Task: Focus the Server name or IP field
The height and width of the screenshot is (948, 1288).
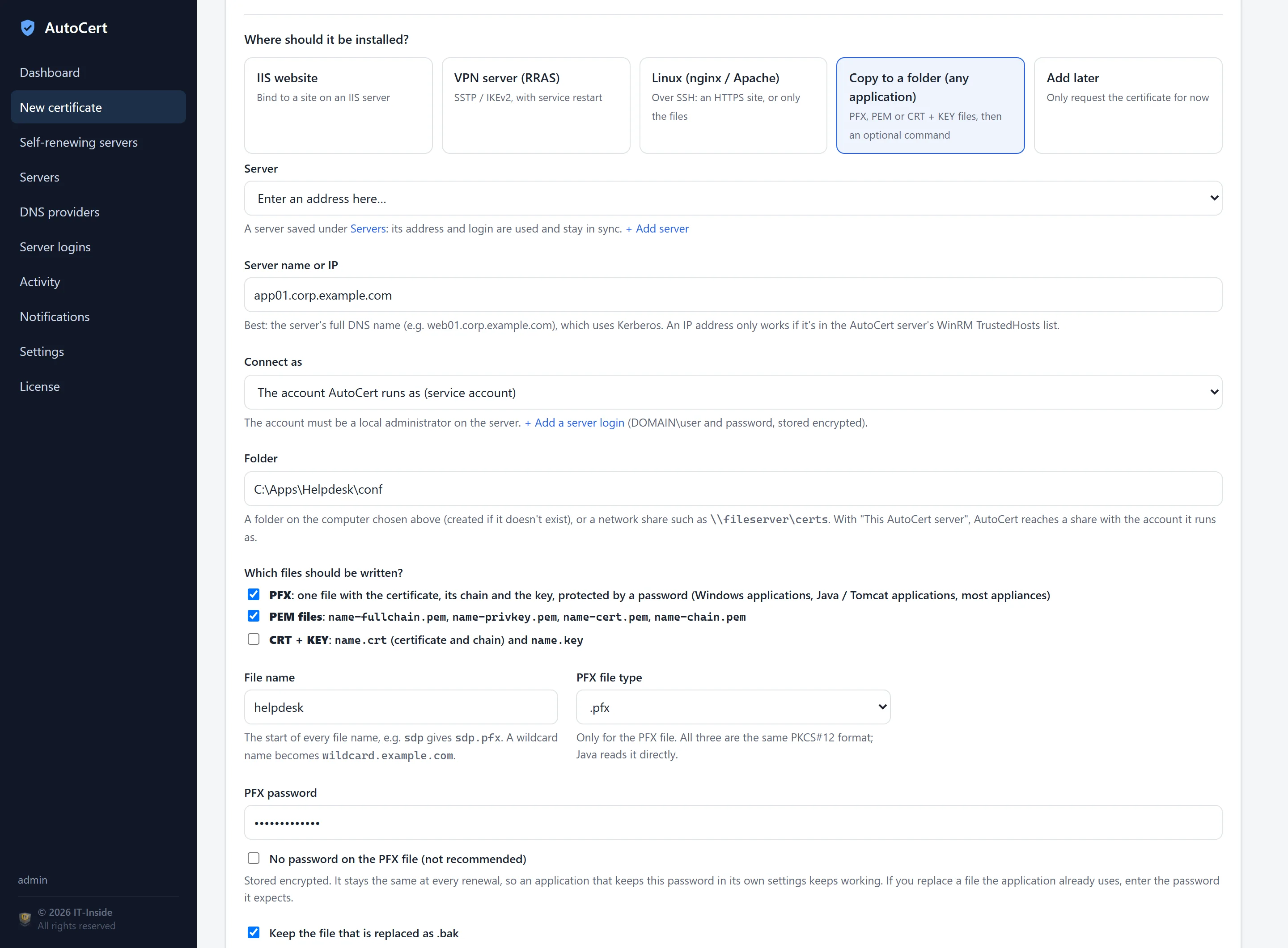Action: (x=733, y=295)
